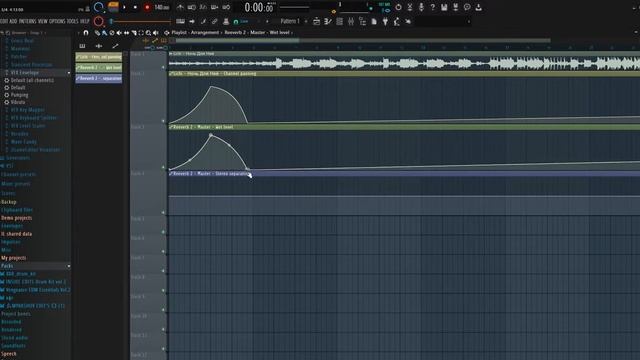Open the Pattern 1 selector
The height and width of the screenshot is (360, 640).
tap(290, 21)
